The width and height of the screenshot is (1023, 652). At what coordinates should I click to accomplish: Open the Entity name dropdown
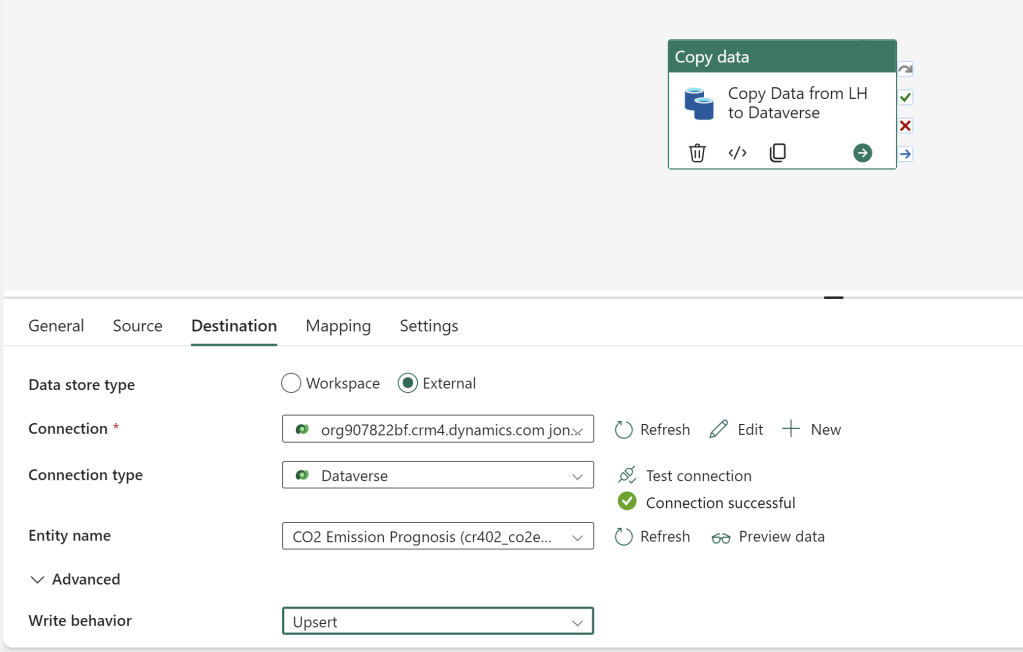pos(438,537)
